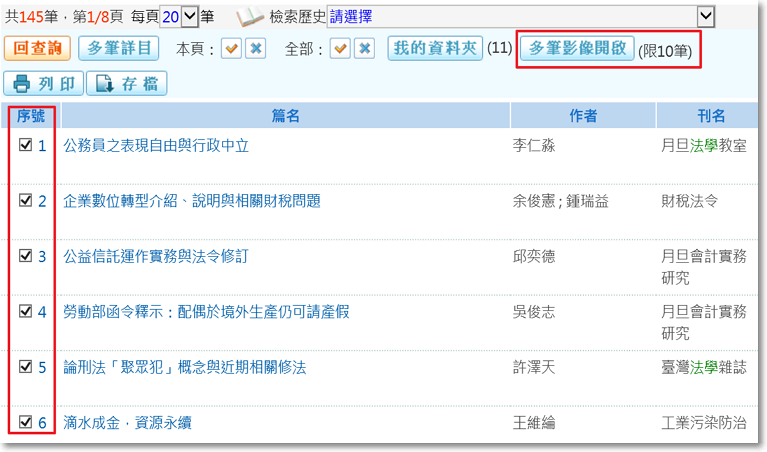Click the 本頁 deselect-all X icon

tap(256, 49)
